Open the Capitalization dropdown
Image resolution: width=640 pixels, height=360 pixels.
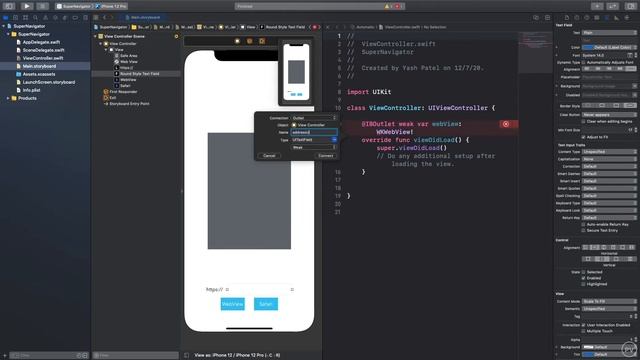tap(609, 159)
